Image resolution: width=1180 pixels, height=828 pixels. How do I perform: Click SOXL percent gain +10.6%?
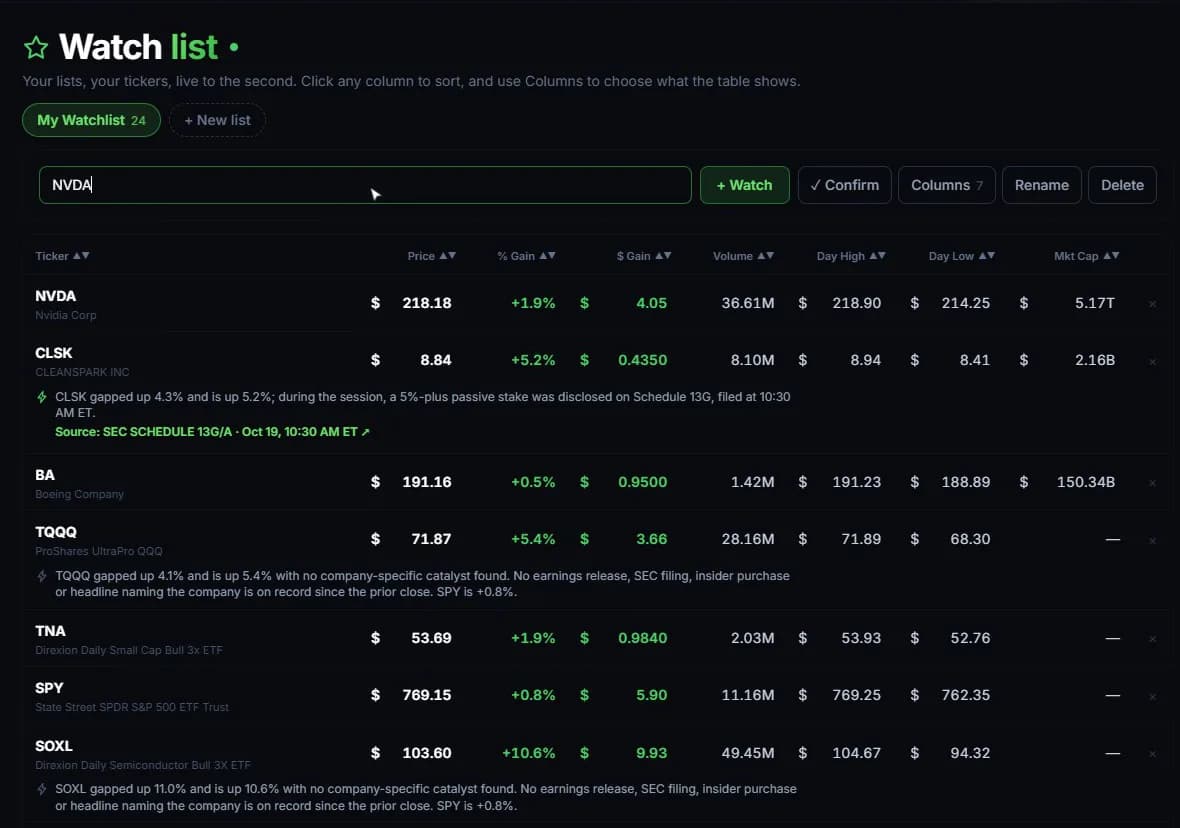528,753
